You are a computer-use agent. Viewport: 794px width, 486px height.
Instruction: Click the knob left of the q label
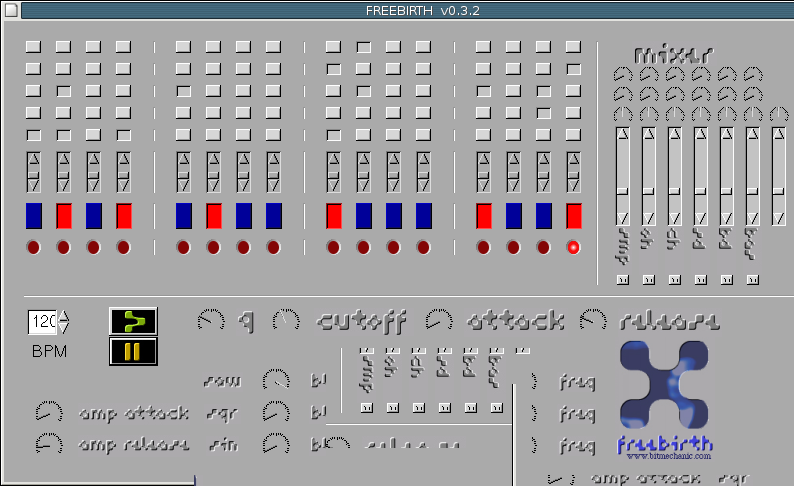[211, 321]
